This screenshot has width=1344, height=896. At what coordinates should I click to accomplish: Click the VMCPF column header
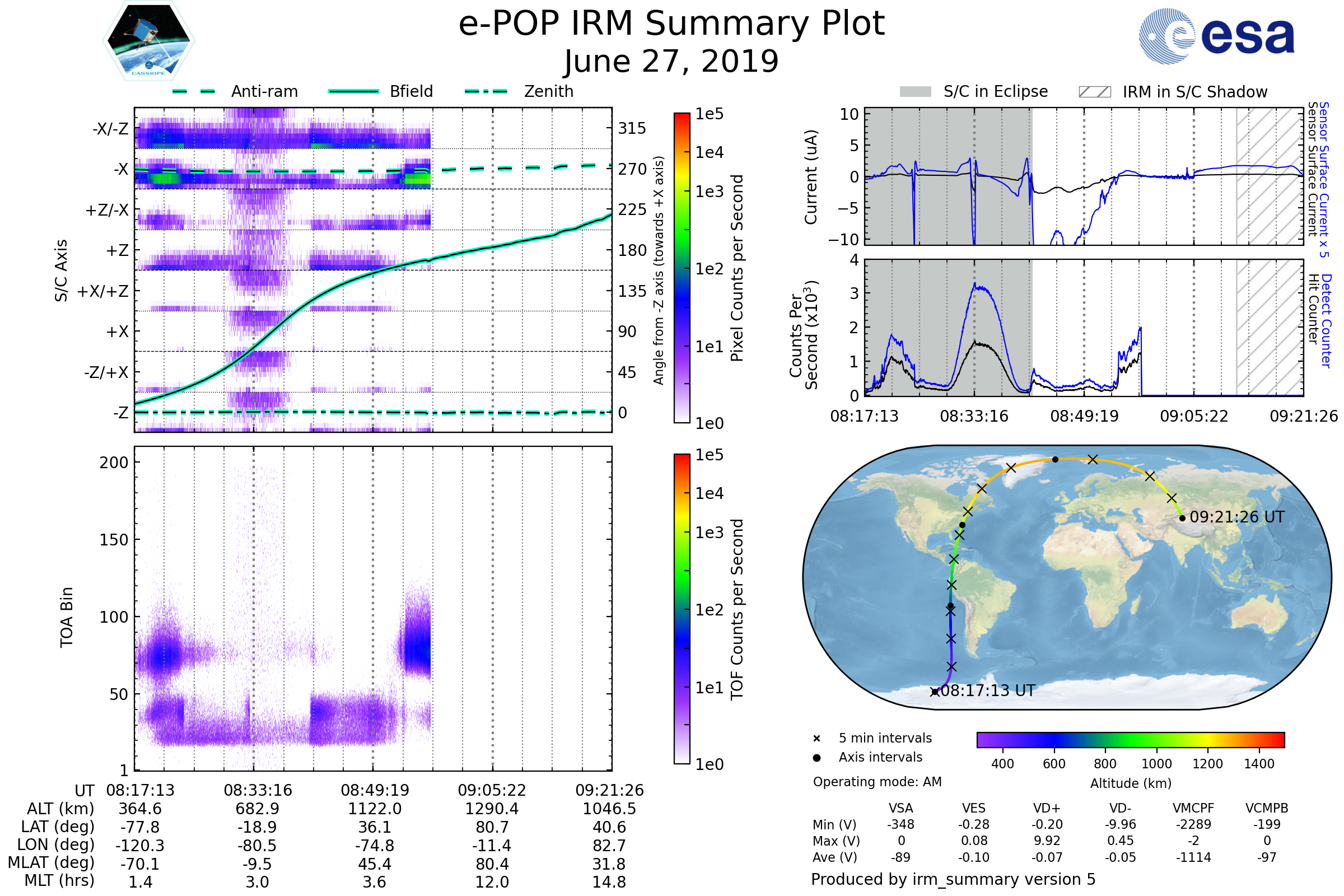coord(1193,808)
